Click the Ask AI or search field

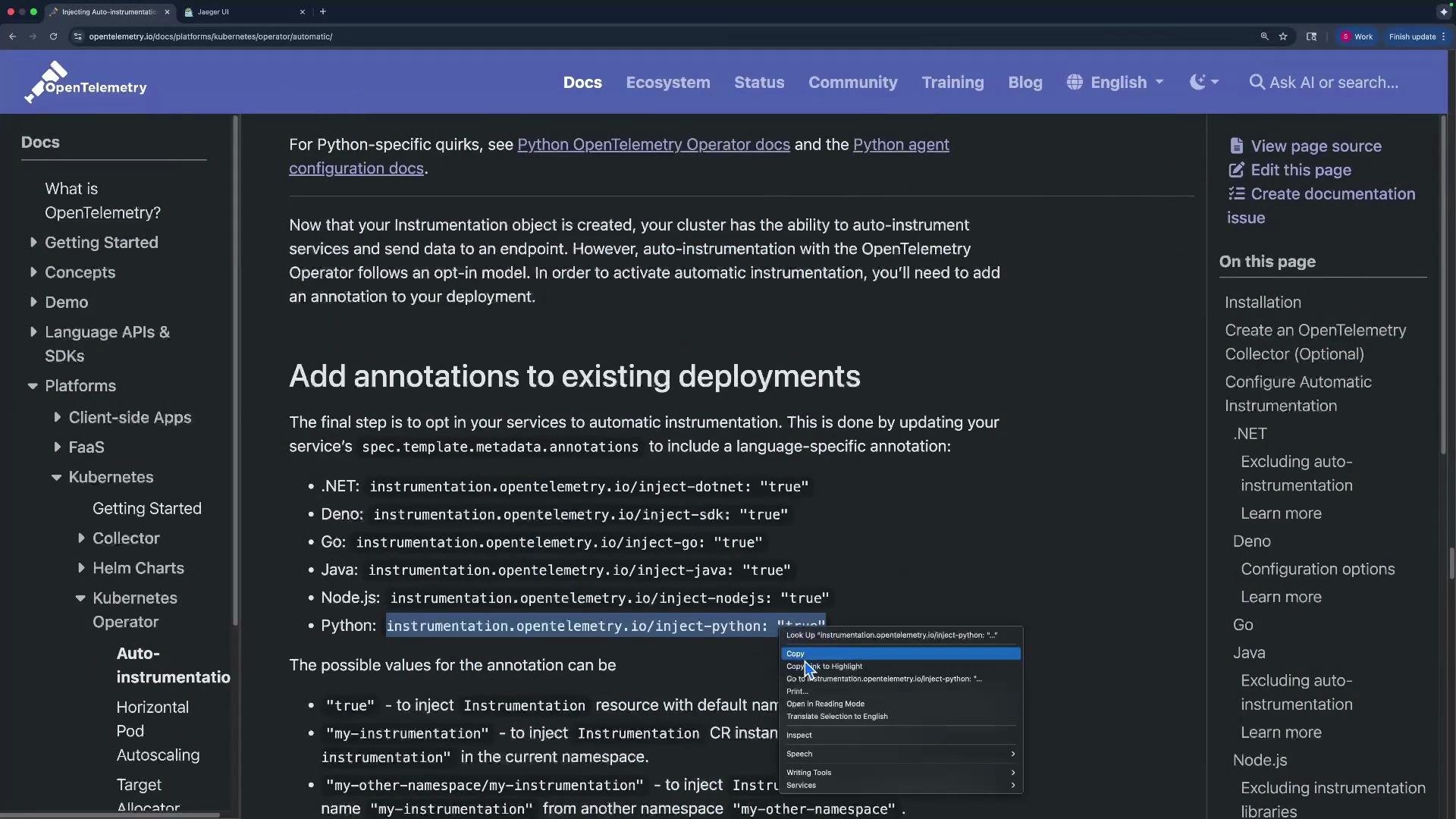tap(1324, 83)
